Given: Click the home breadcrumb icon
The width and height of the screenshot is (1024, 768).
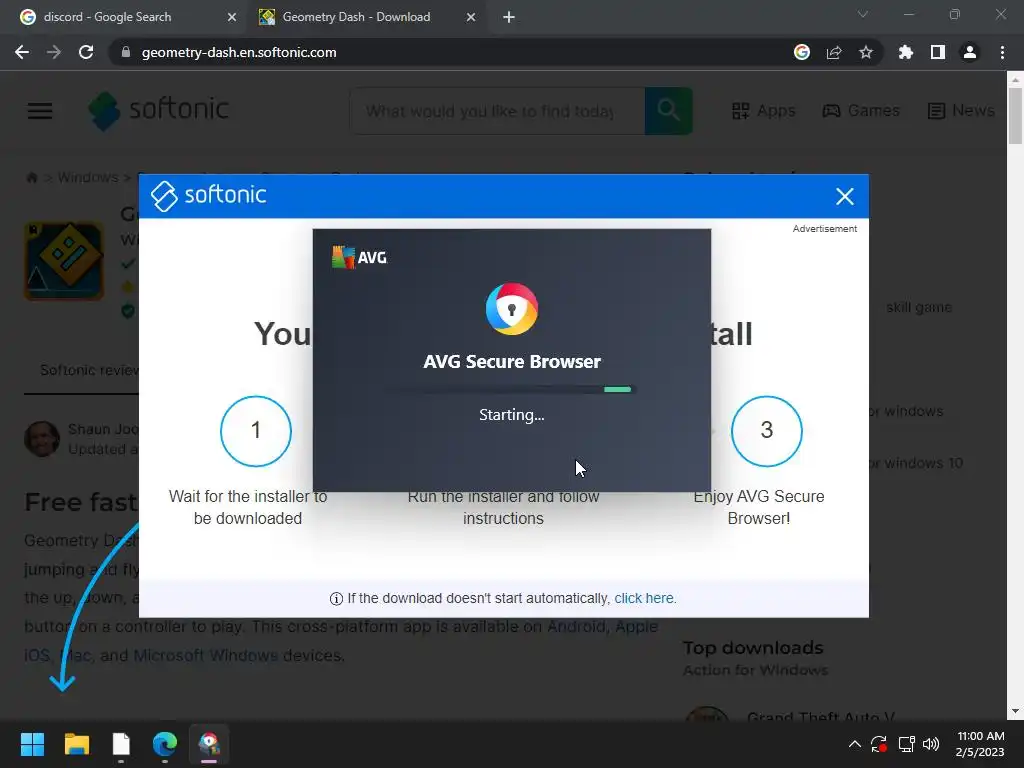Looking at the screenshot, I should [x=31, y=178].
